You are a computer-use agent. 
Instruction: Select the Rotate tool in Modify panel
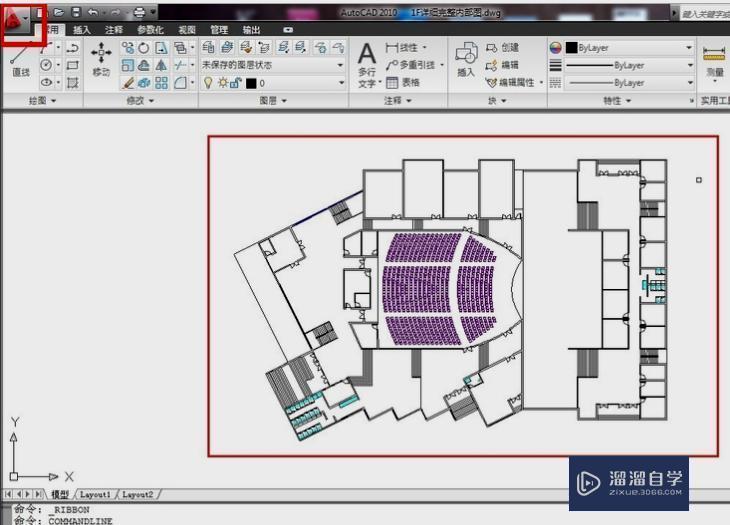(x=144, y=47)
